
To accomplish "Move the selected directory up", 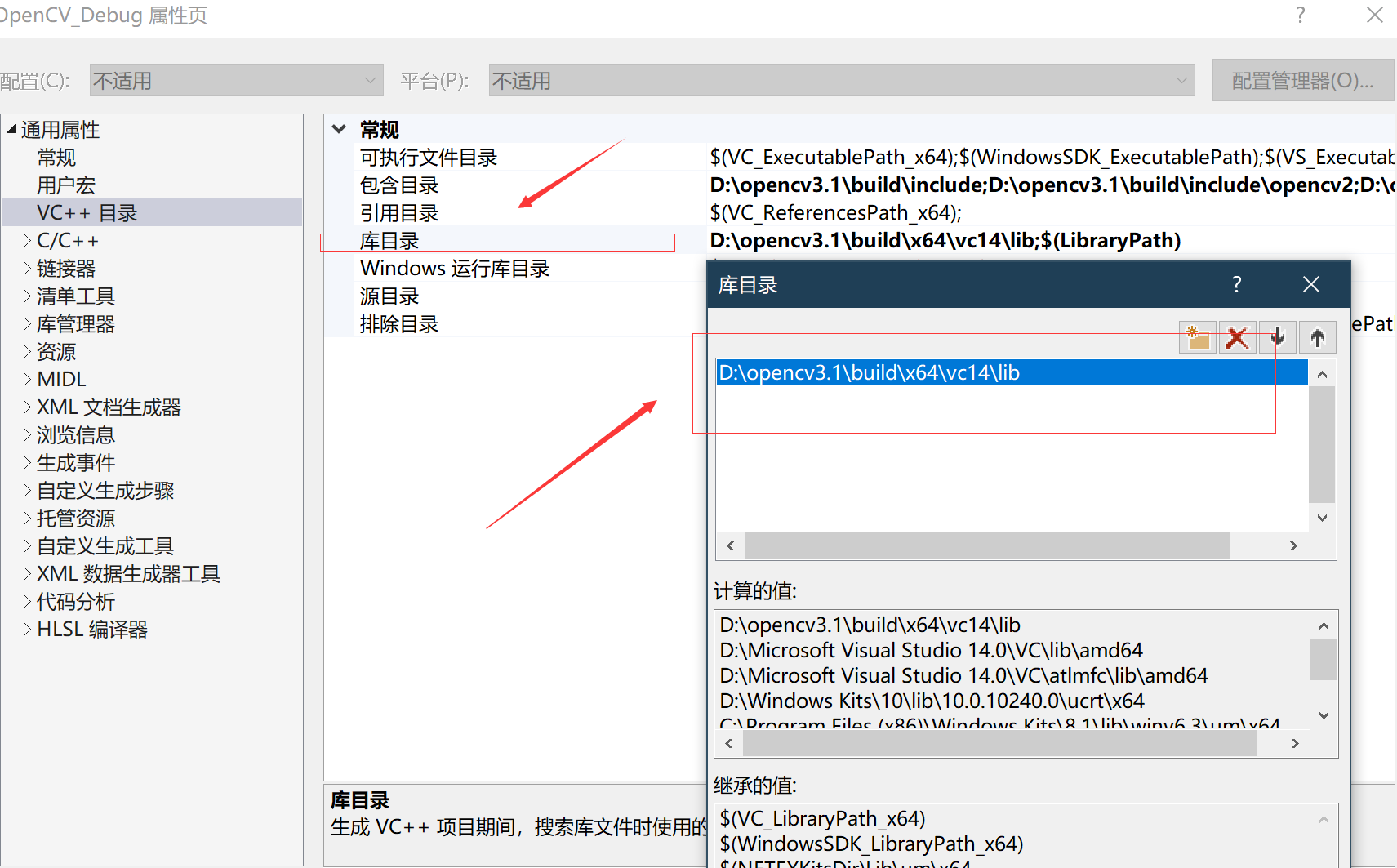I will (1317, 336).
